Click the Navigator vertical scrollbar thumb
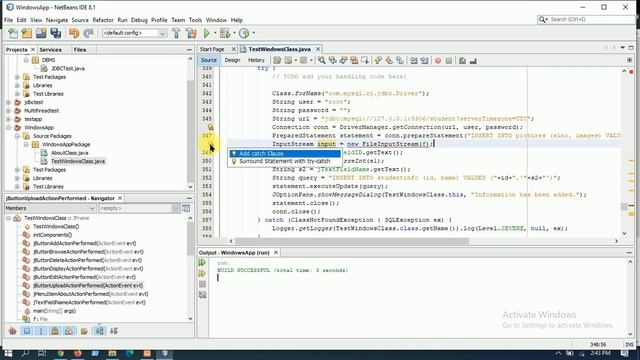This screenshot has width=640, height=360. click(x=190, y=239)
